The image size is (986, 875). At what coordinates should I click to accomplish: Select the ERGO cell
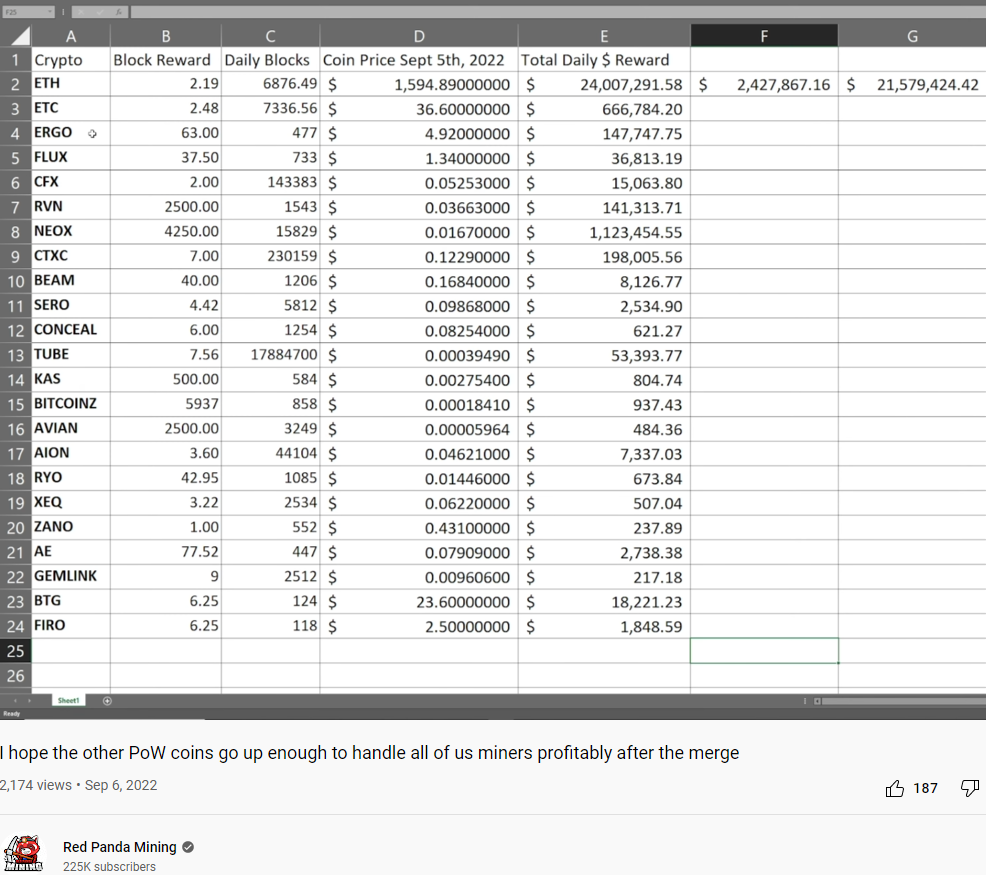71,133
